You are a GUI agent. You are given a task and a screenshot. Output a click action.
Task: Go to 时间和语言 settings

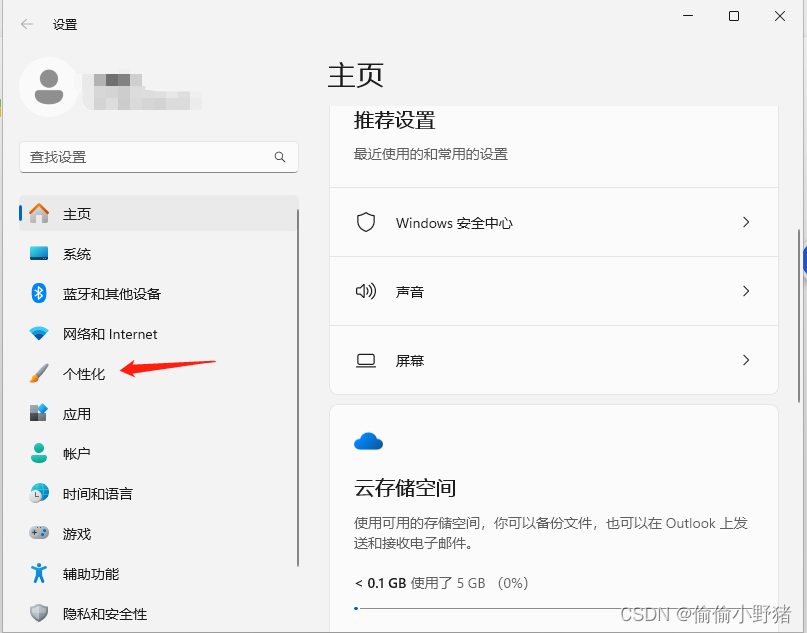pyautogui.click(x=159, y=494)
